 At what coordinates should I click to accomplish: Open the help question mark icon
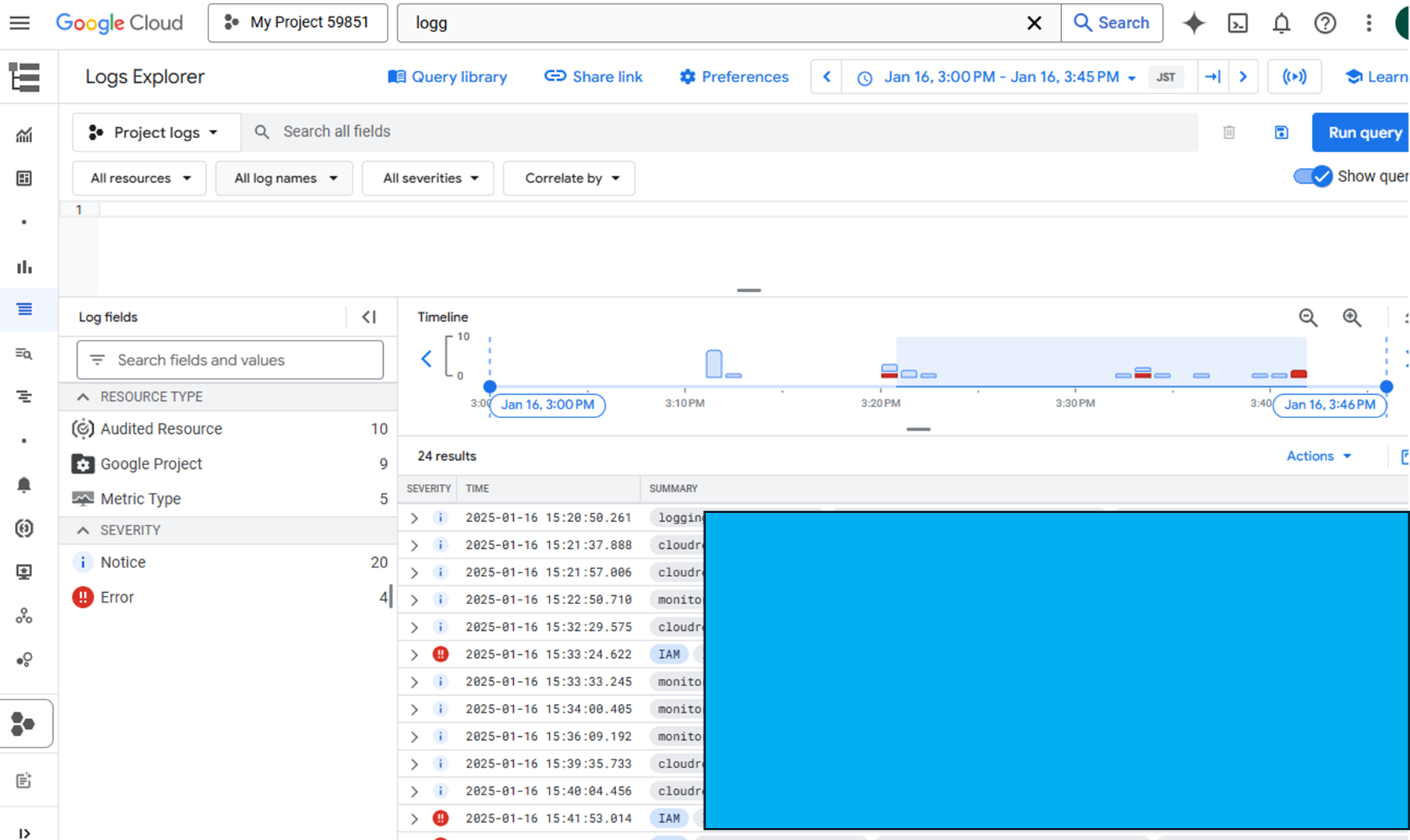[x=1325, y=23]
